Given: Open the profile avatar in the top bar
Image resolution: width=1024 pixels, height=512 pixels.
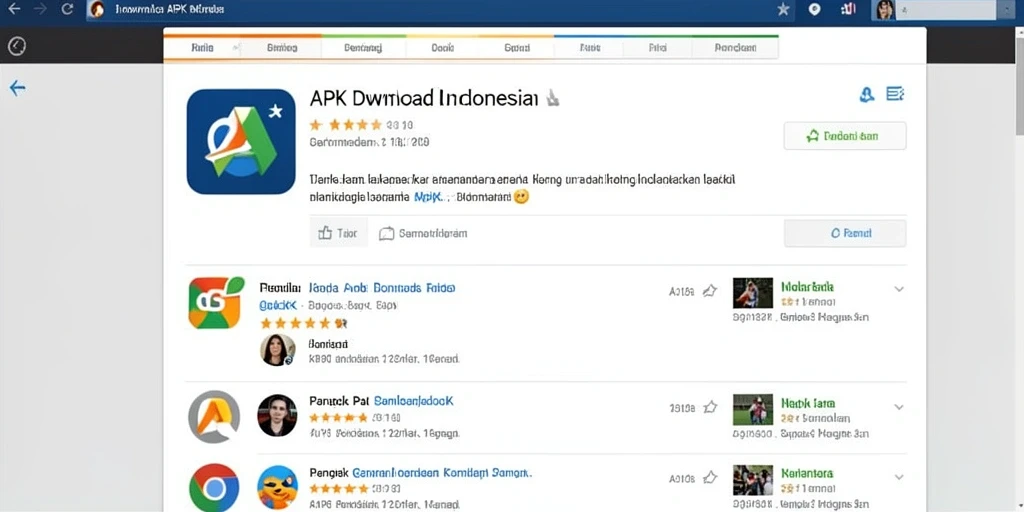Looking at the screenshot, I should 884,9.
